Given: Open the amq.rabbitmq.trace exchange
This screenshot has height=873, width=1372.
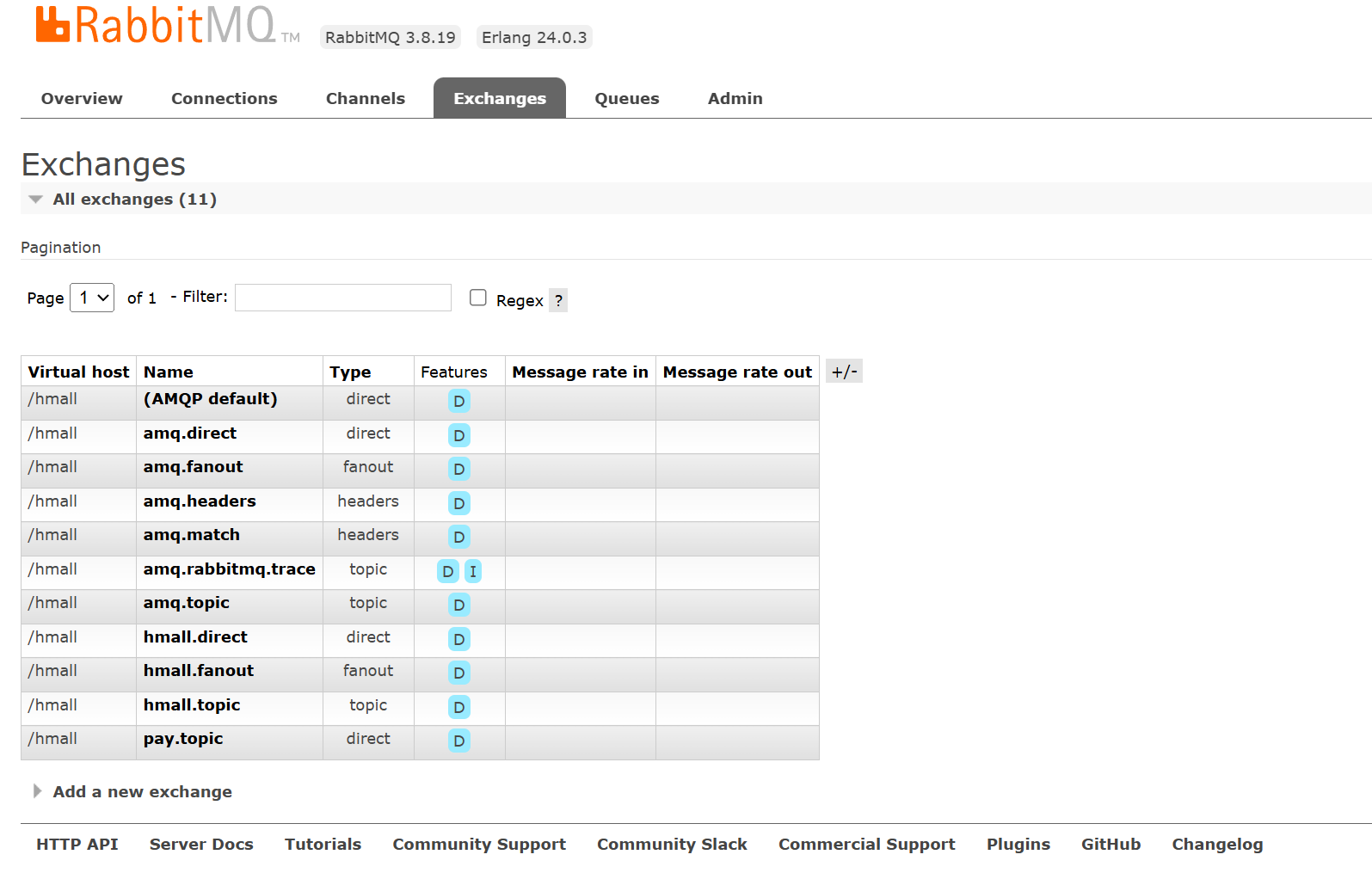Looking at the screenshot, I should click(x=230, y=569).
